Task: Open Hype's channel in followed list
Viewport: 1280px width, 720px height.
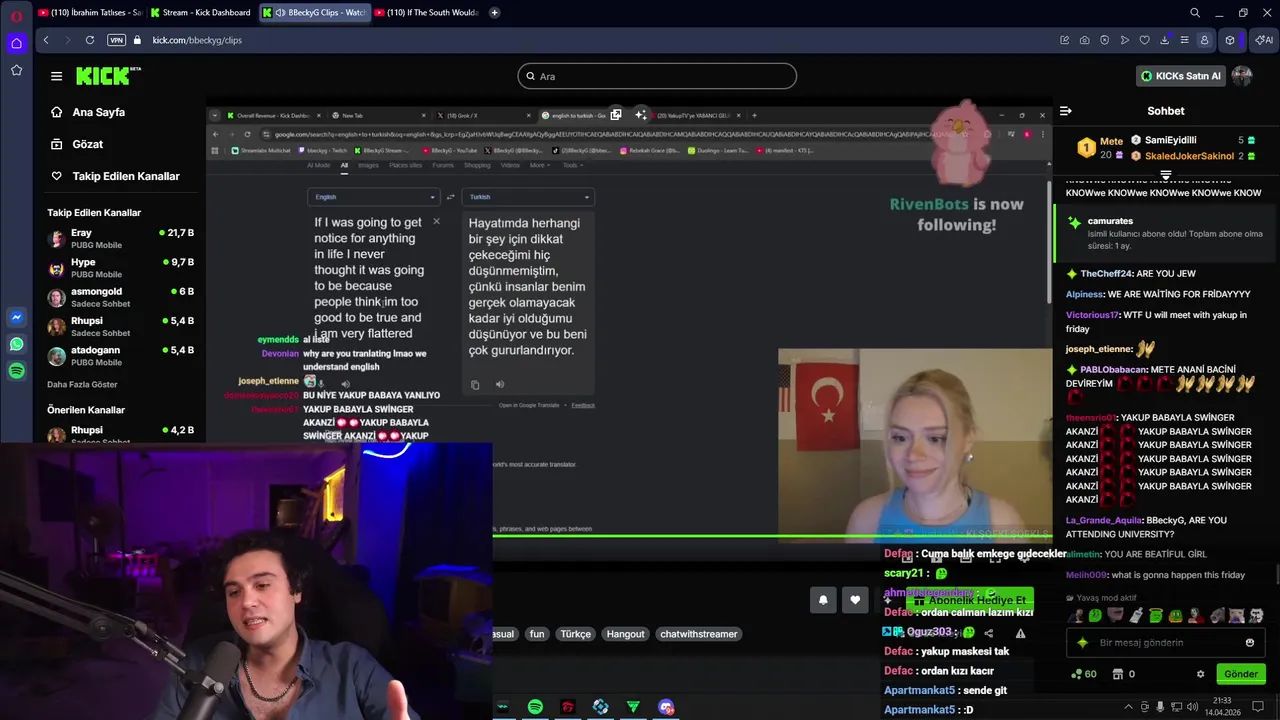Action: (x=121, y=268)
